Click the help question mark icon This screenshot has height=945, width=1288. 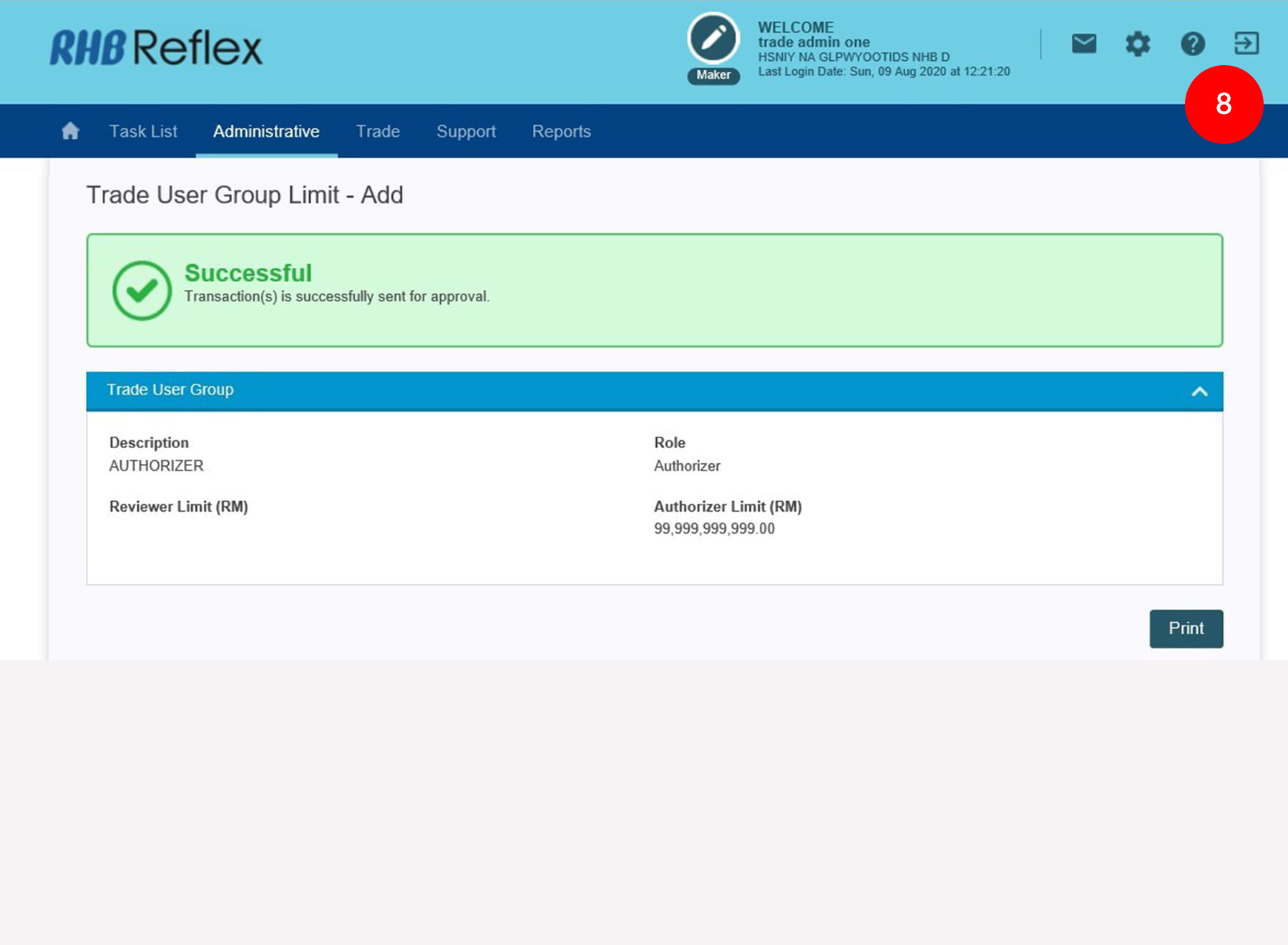click(x=1192, y=44)
